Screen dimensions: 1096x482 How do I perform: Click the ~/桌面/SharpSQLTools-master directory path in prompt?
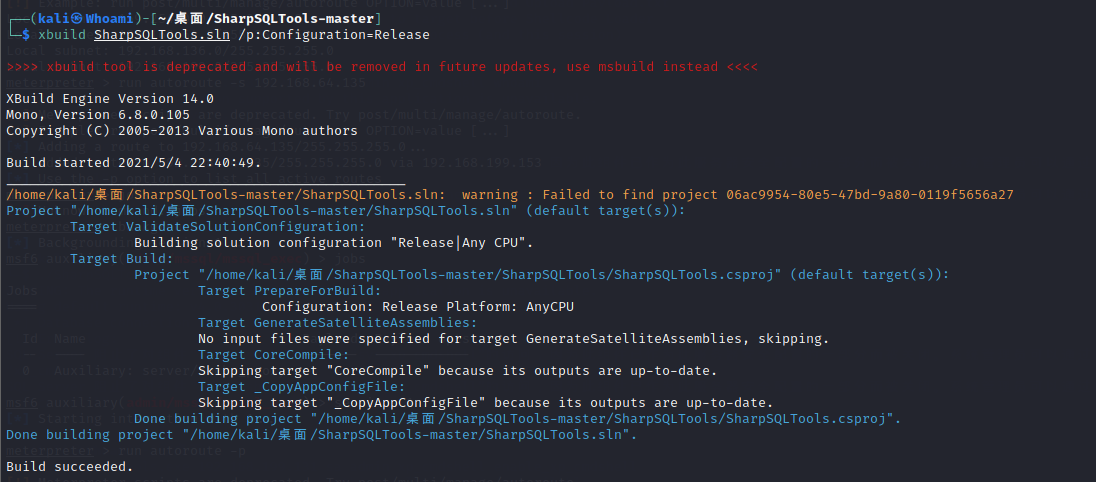click(264, 18)
